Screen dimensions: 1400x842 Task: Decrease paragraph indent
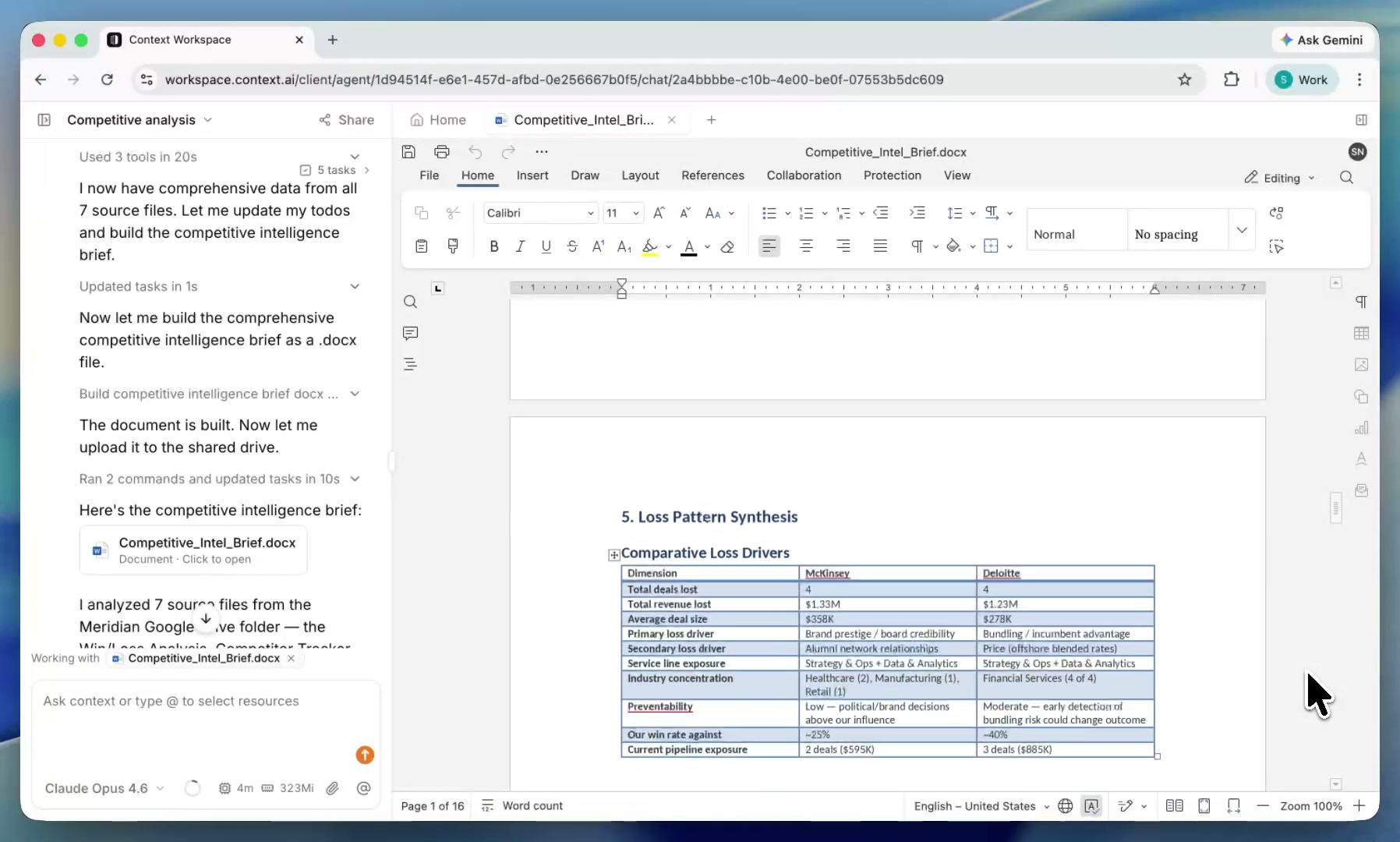(x=881, y=213)
